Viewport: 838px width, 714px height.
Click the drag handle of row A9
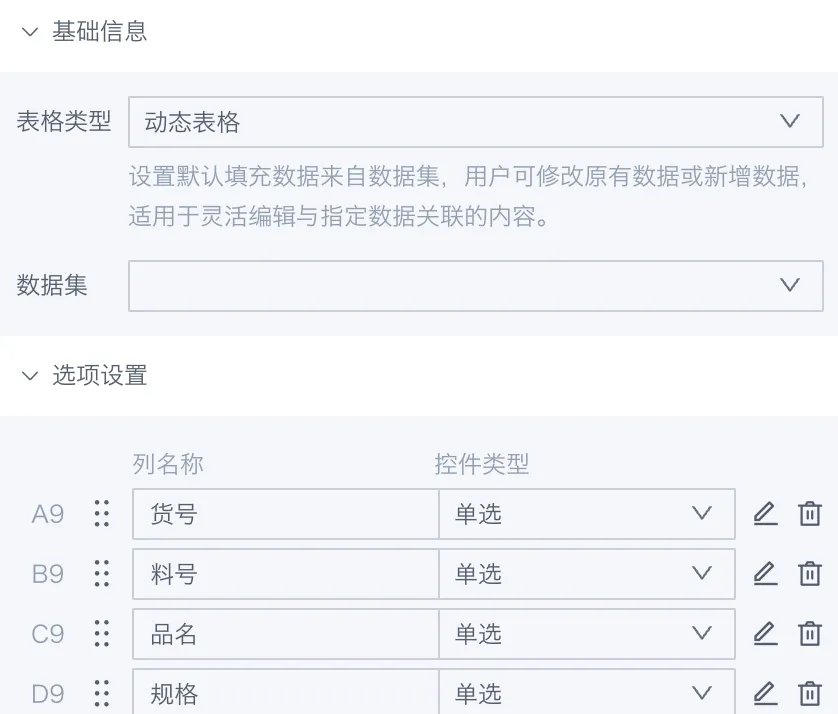tap(101, 514)
